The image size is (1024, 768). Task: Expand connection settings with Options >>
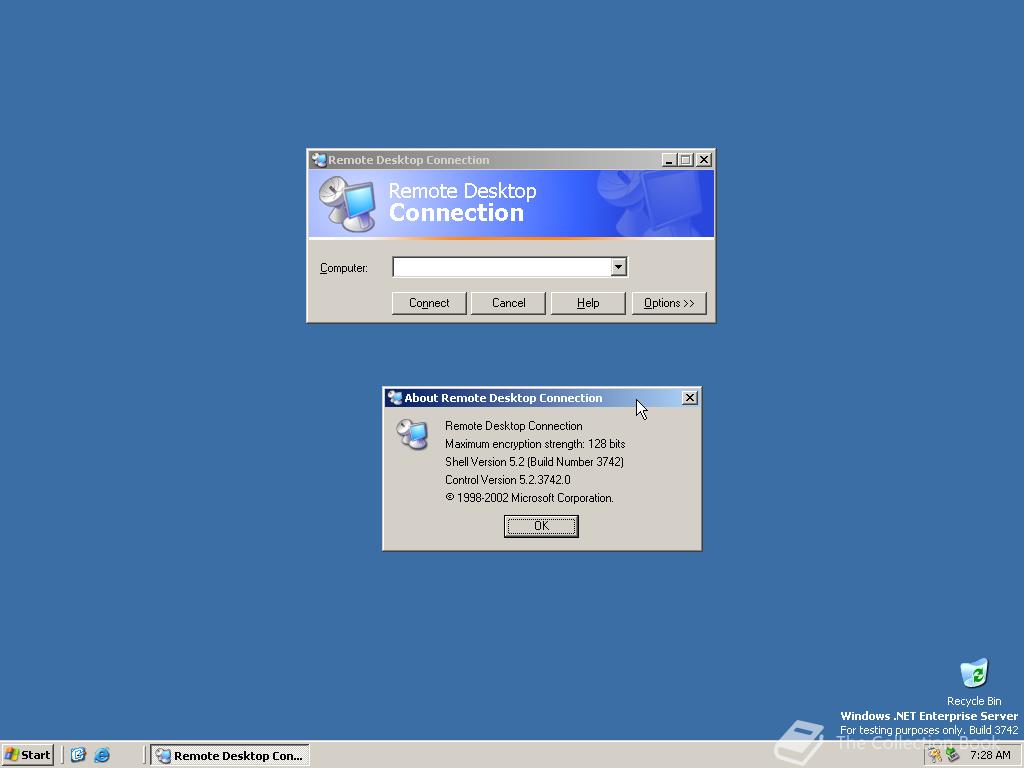pos(669,303)
